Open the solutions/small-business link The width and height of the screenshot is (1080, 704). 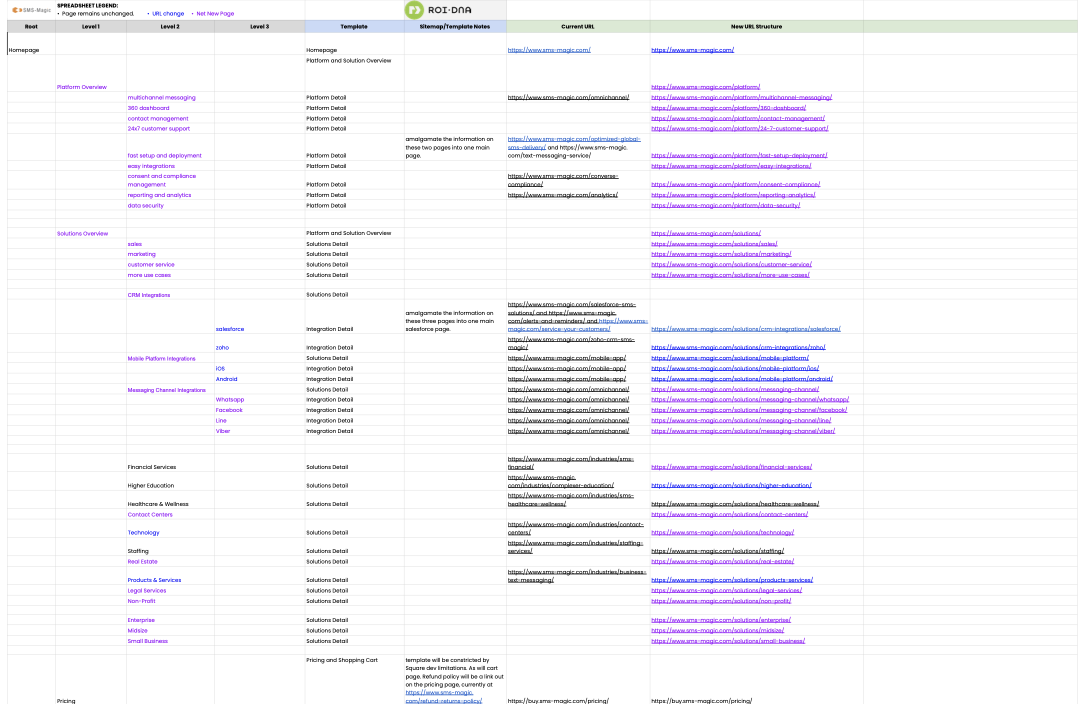pyautogui.click(x=728, y=641)
